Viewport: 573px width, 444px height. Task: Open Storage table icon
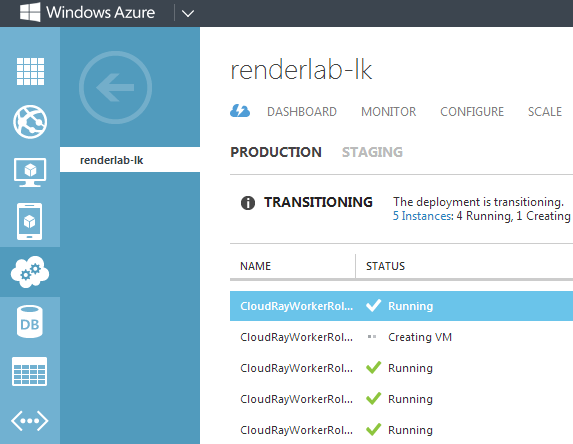(x=30, y=371)
